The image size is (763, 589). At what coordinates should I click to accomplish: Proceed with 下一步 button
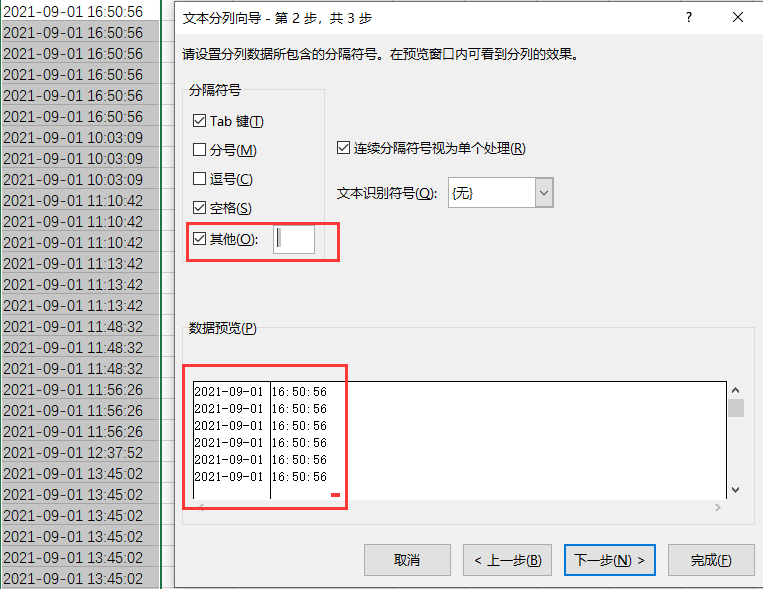coord(610,560)
